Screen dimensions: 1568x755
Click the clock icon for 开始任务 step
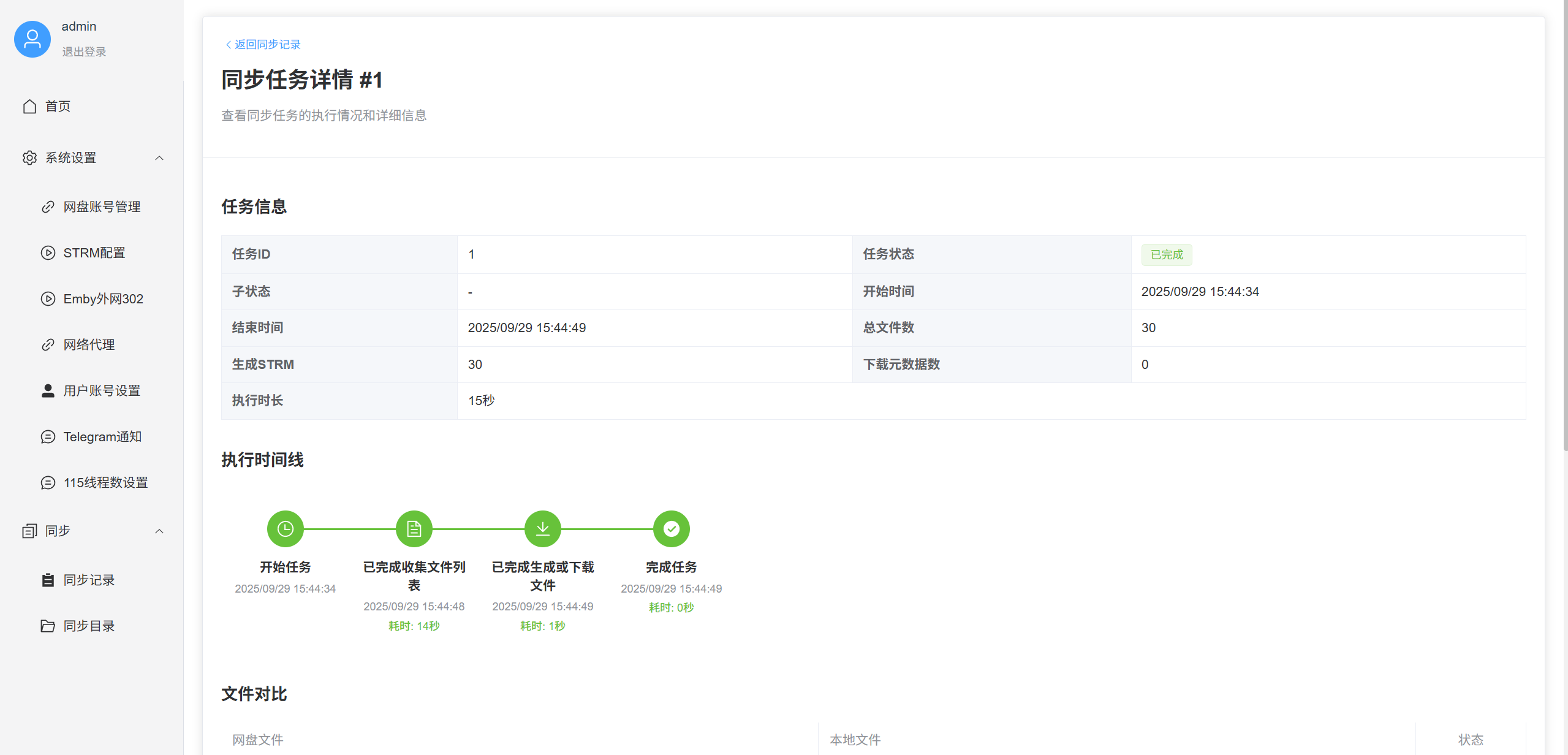(x=286, y=529)
